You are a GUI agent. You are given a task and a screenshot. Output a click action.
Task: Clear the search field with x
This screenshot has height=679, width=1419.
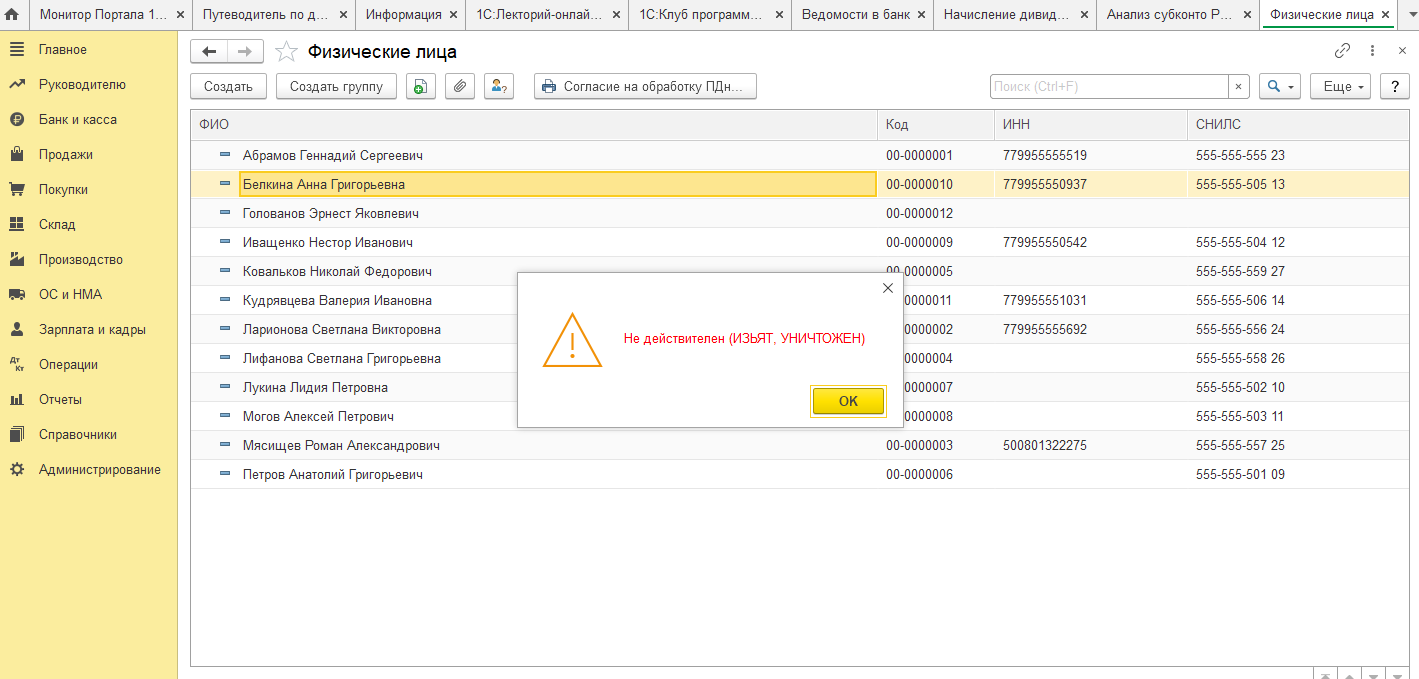pyautogui.click(x=1239, y=86)
